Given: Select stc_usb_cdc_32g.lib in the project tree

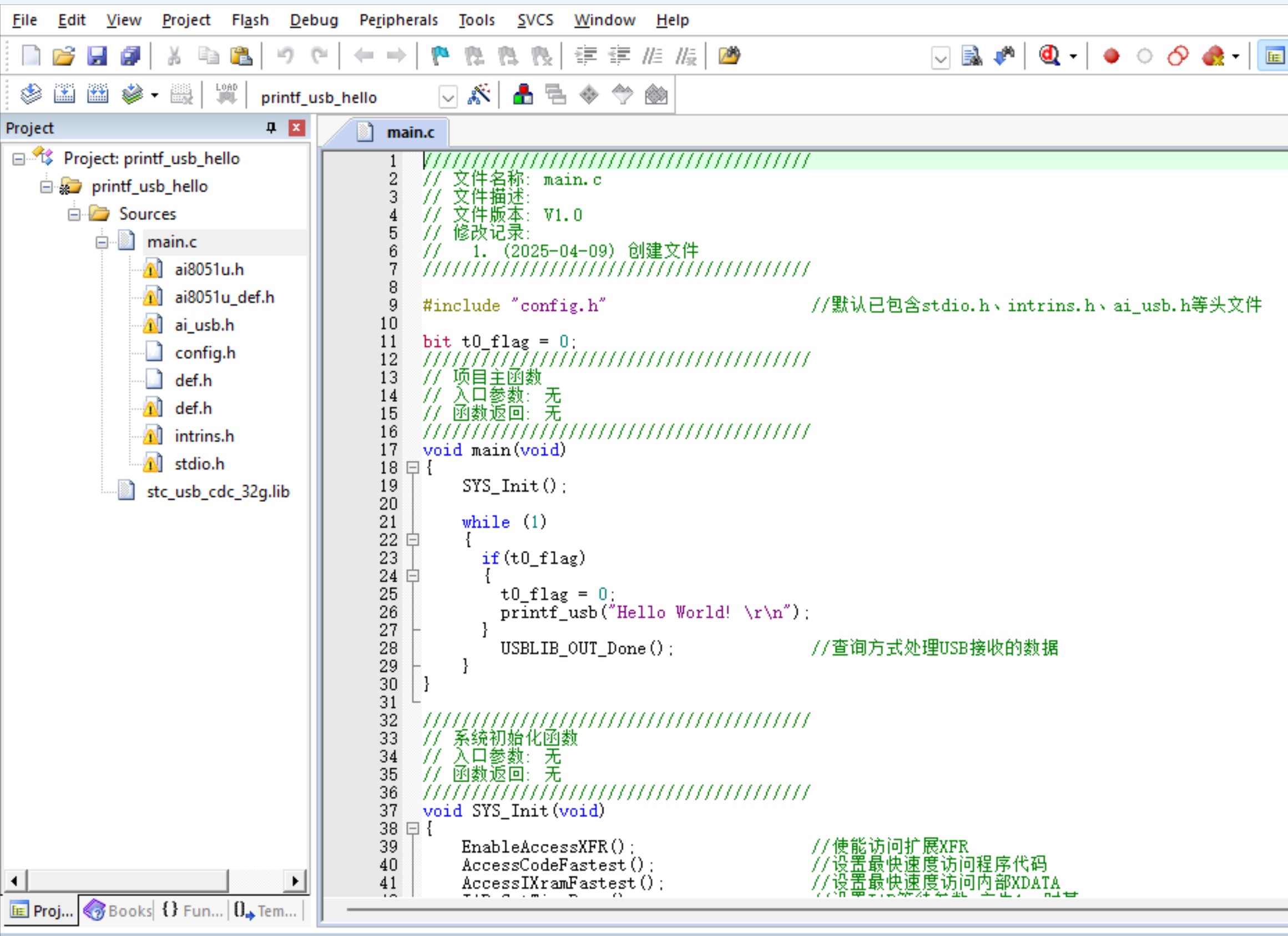Looking at the screenshot, I should (x=218, y=492).
